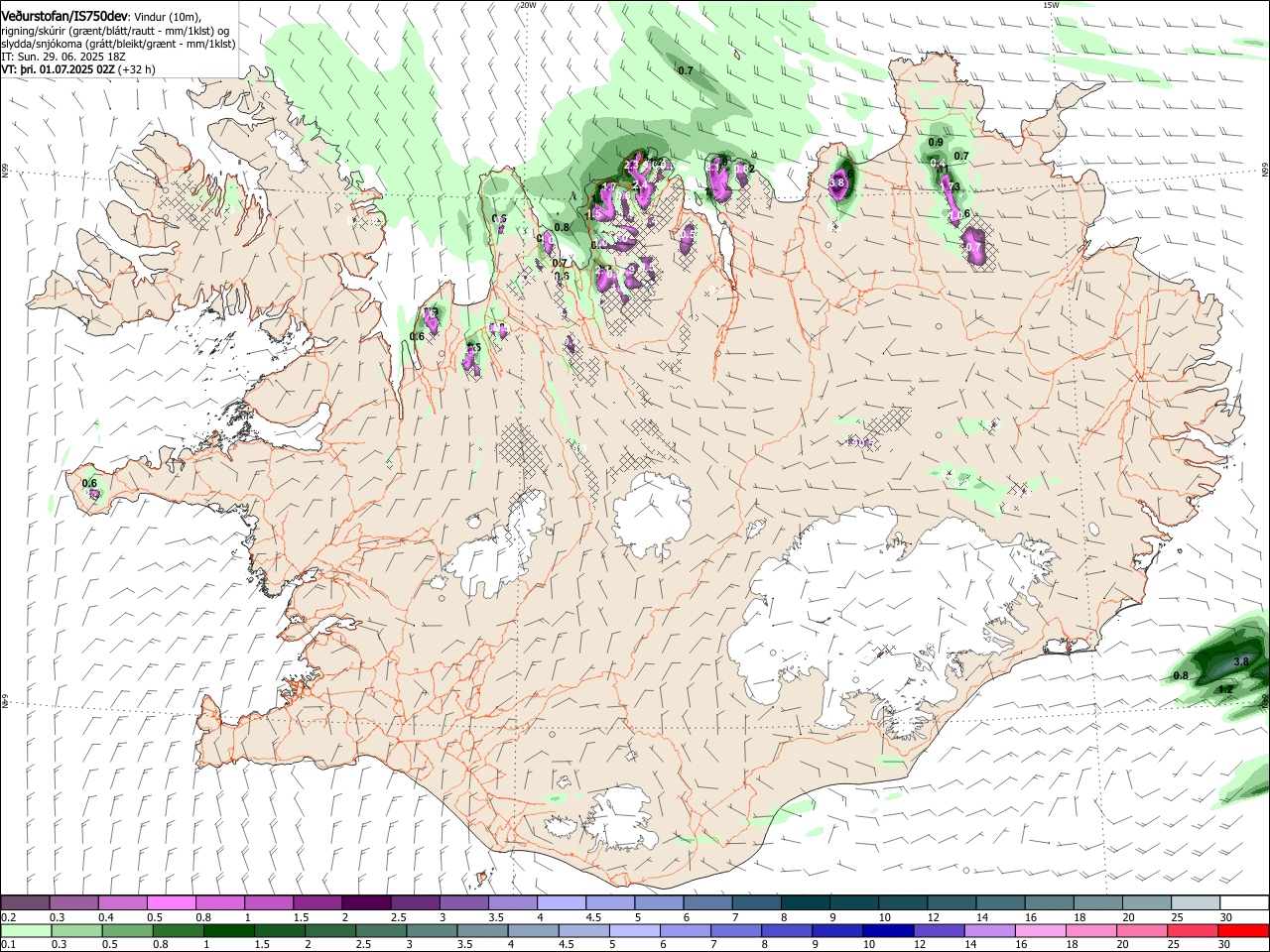Click the 'VT: þri. 01.07.2025 02Z' valid time
This screenshot has width=1270, height=952.
click(x=59, y=69)
